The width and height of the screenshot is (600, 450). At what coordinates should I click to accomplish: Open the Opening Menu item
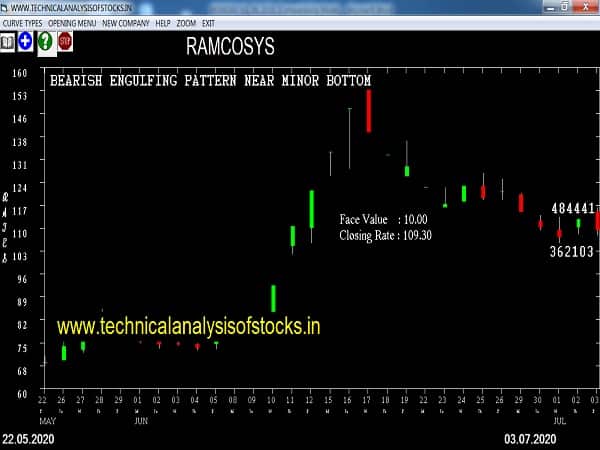[x=72, y=22]
